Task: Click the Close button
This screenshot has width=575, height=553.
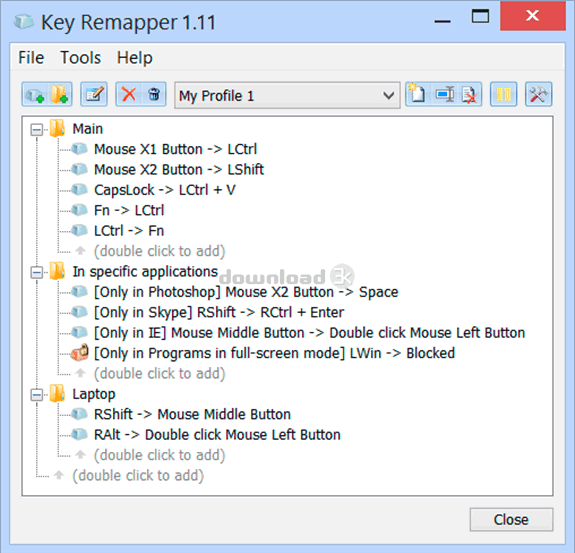Action: [511, 520]
